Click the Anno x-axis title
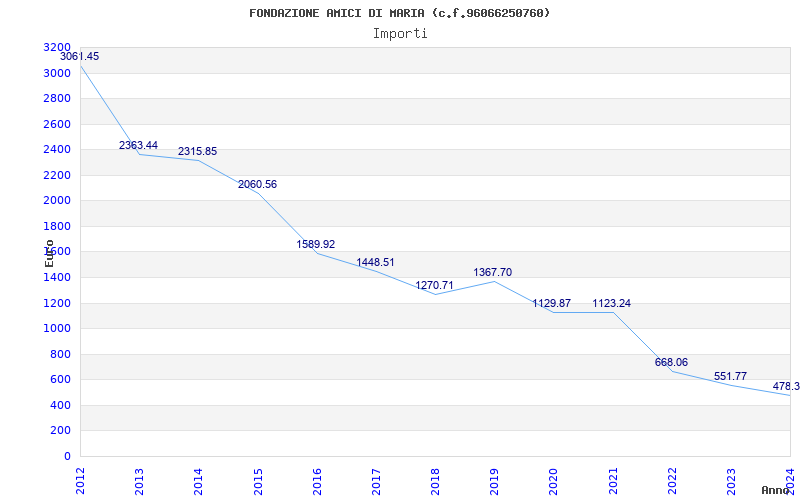The image size is (800, 500). point(776,490)
